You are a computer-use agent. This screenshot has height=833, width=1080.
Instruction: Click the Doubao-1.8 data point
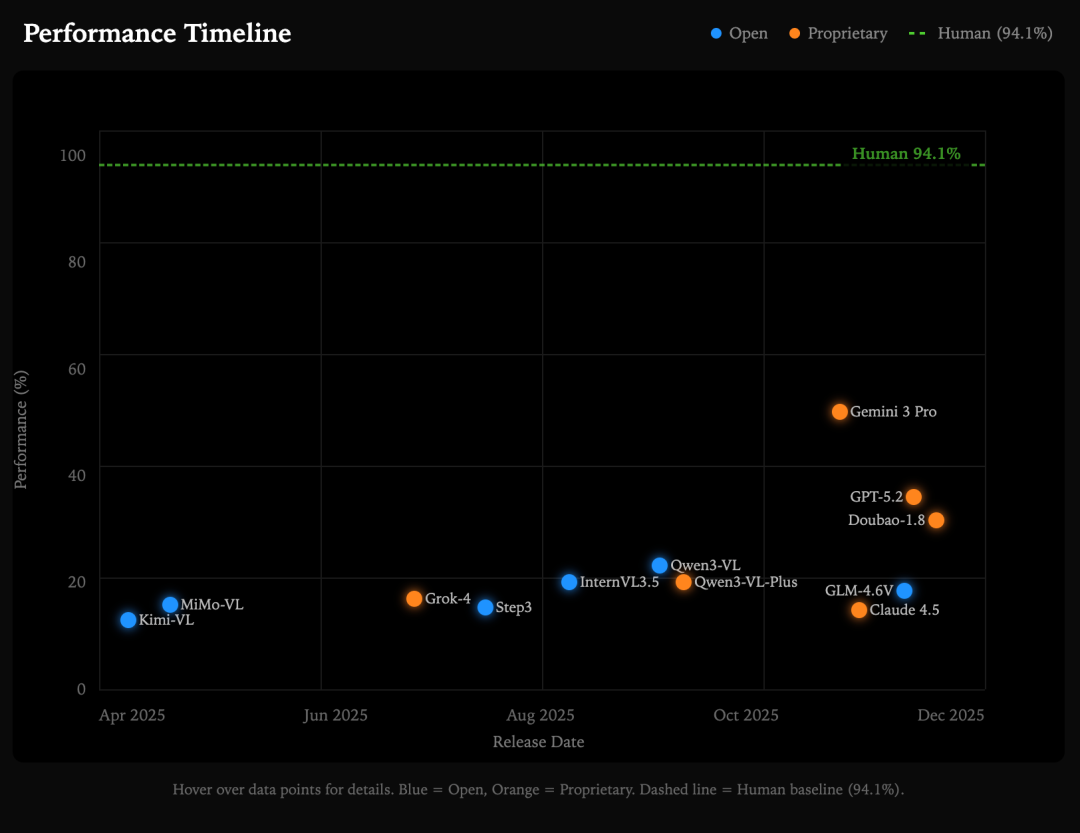(936, 520)
